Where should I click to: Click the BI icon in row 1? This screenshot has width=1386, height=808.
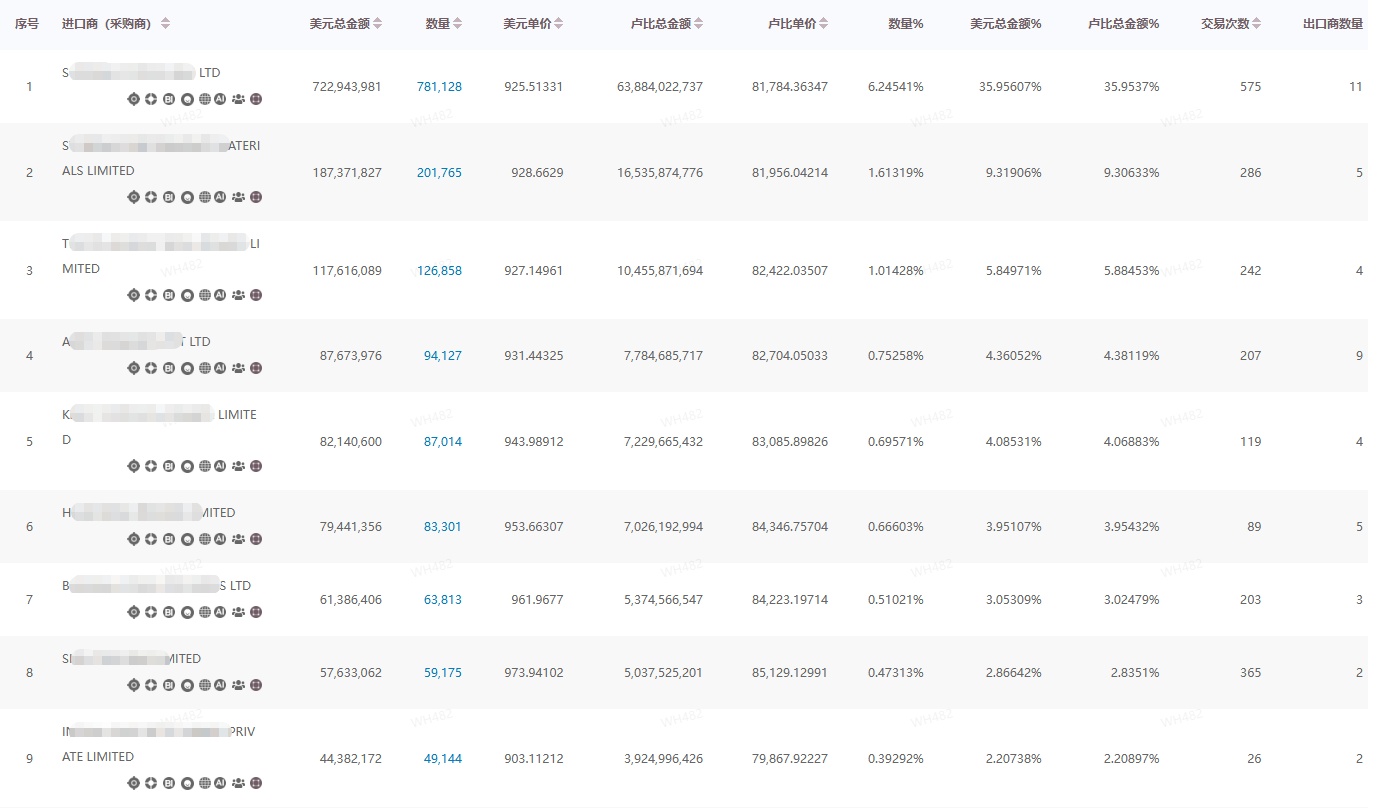tap(169, 99)
